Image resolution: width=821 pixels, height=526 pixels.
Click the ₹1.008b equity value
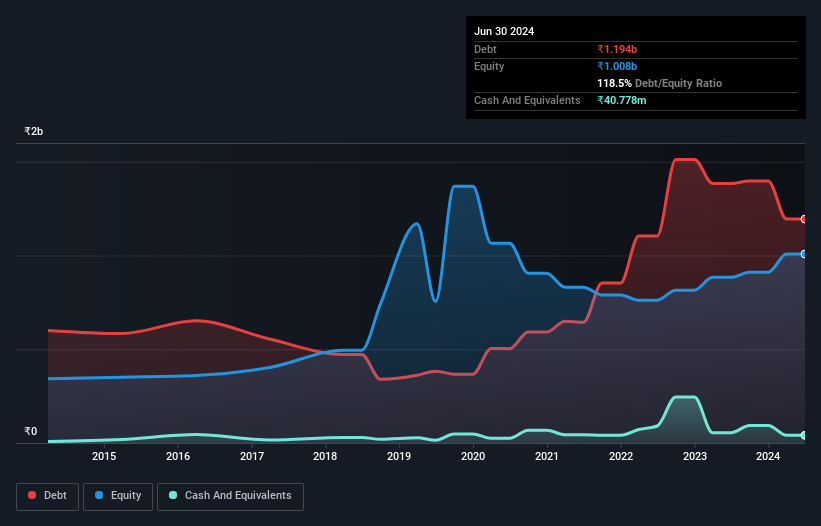coord(617,66)
